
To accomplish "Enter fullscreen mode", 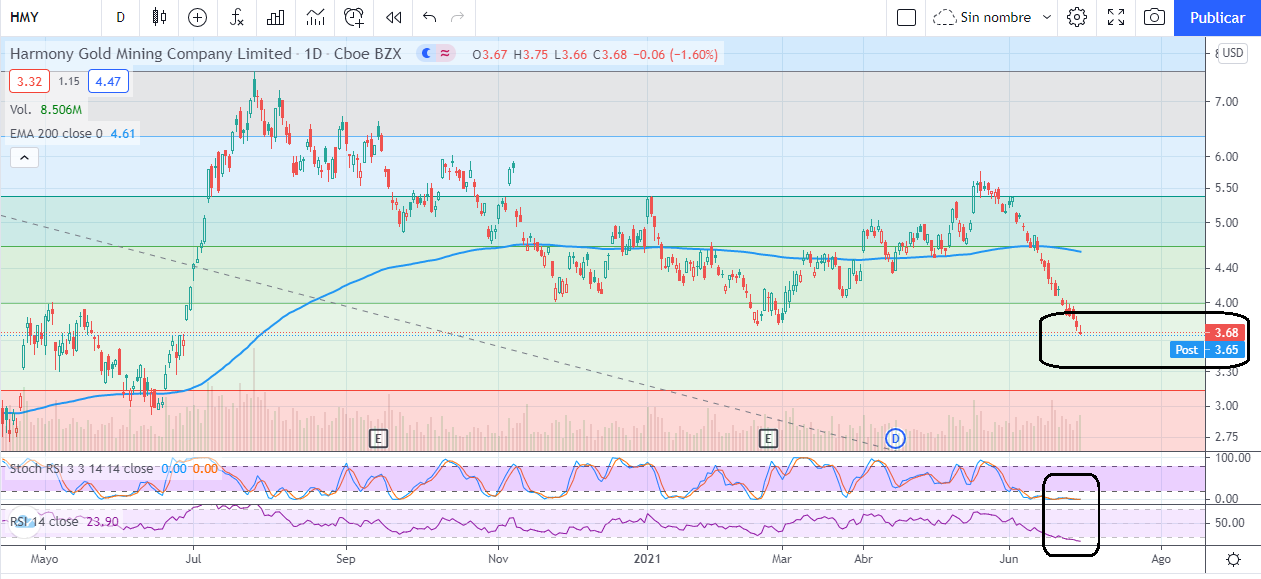I will click(x=1116, y=17).
